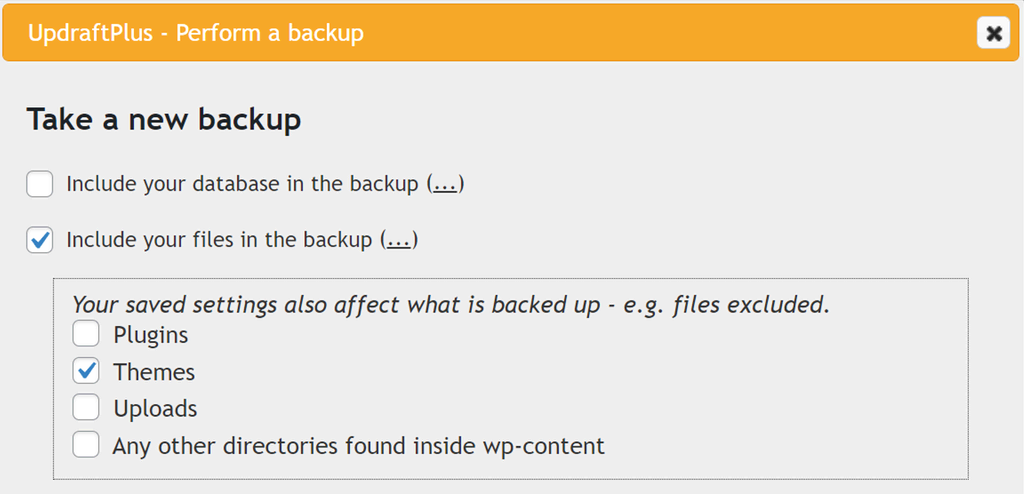
Task: Uncheck the Themes checkbox box
Action: click(86, 372)
